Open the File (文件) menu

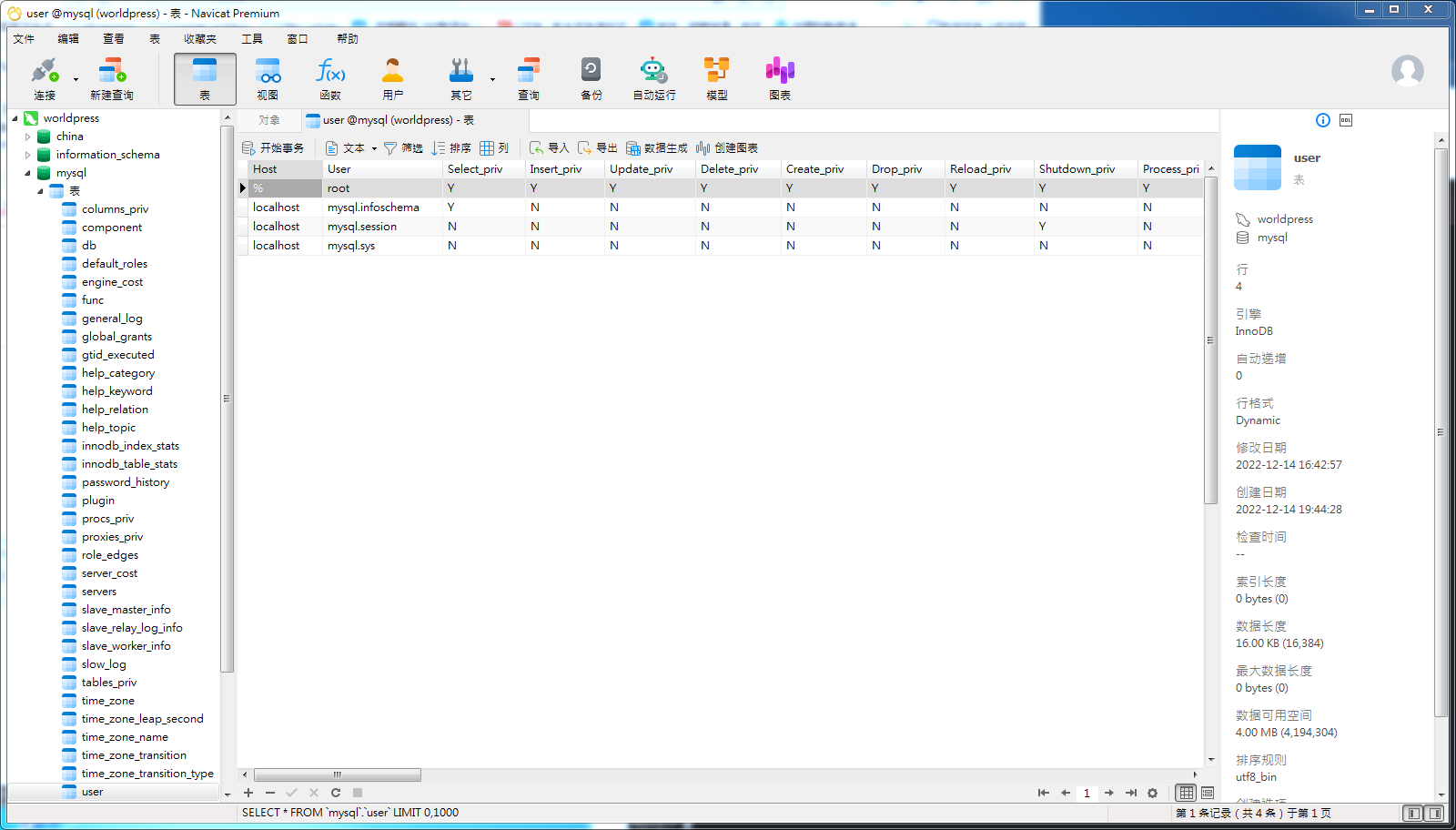tap(24, 39)
